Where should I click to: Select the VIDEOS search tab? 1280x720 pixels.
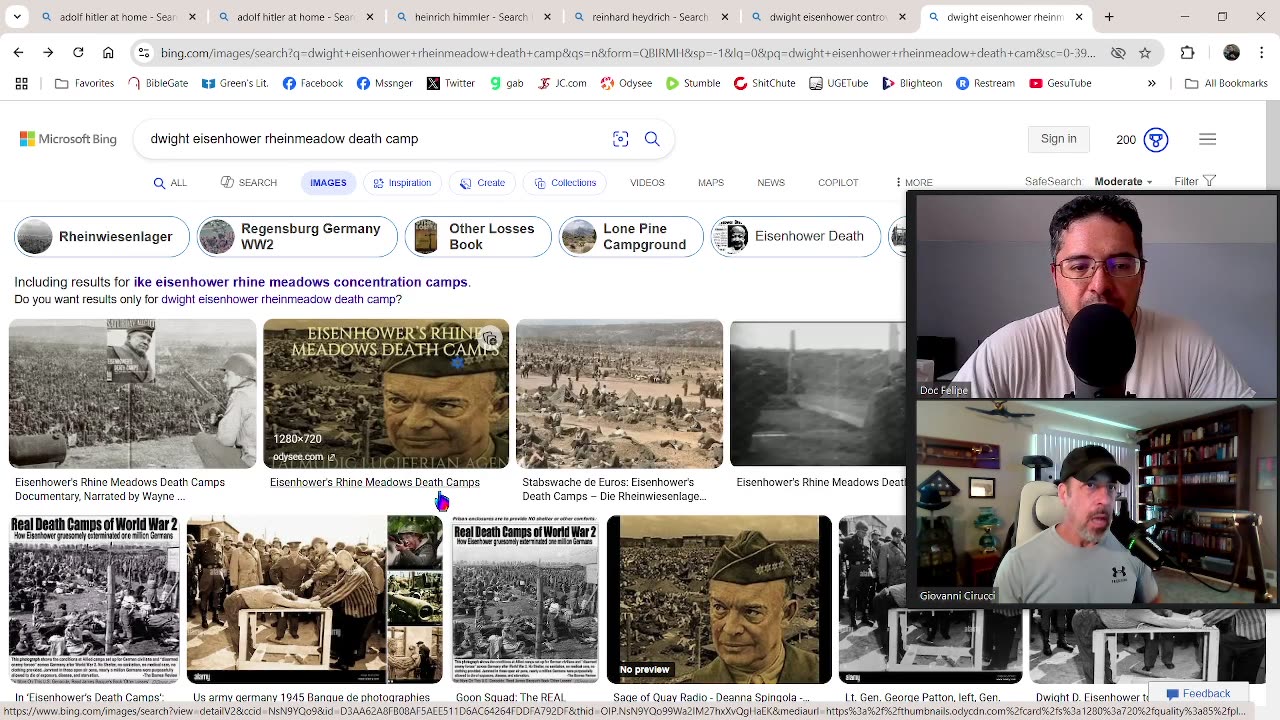[647, 182]
